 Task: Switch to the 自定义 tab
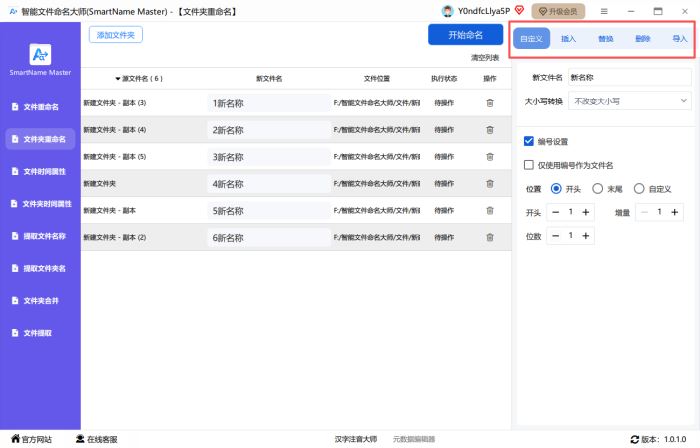(531, 38)
